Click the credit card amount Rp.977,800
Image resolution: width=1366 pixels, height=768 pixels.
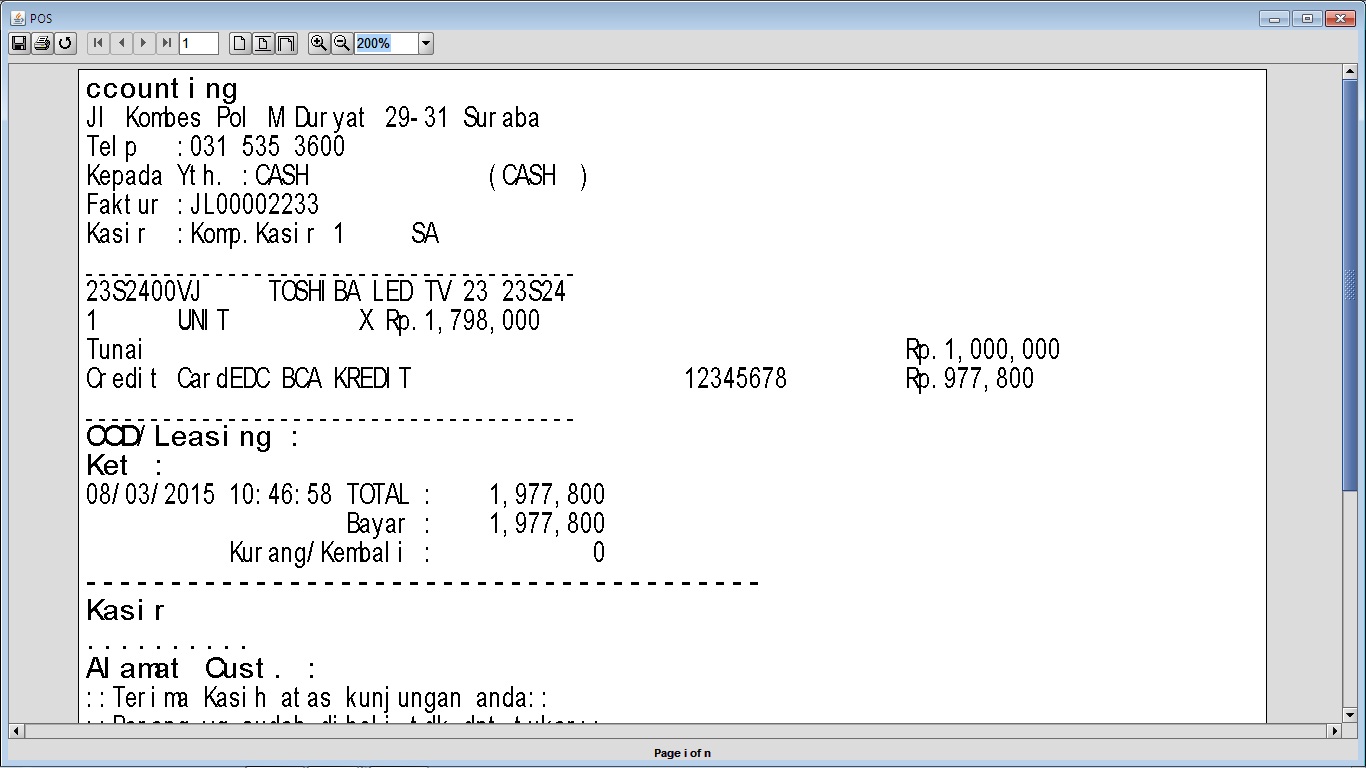coord(970,379)
